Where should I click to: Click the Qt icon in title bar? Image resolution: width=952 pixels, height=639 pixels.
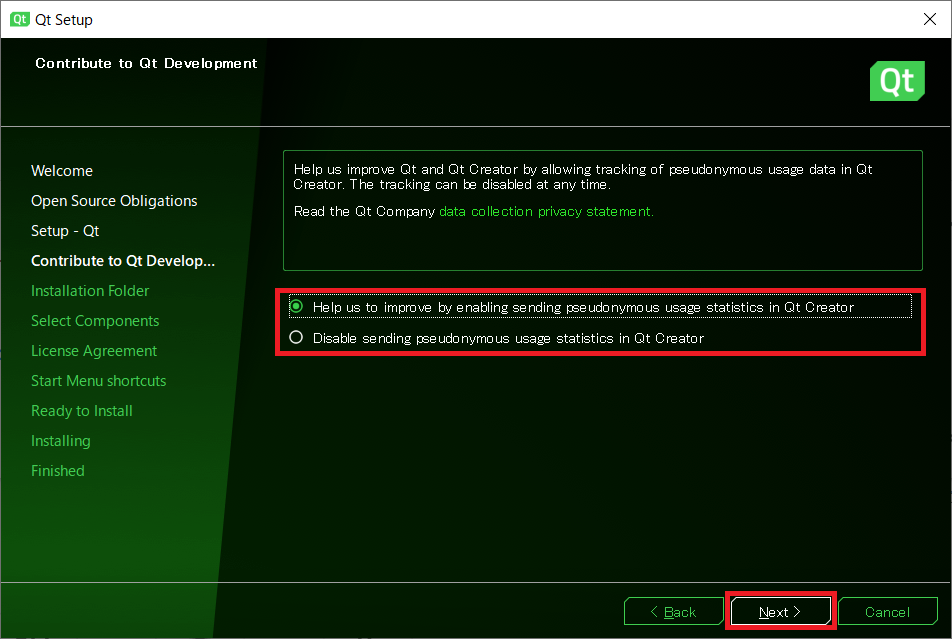[19, 19]
